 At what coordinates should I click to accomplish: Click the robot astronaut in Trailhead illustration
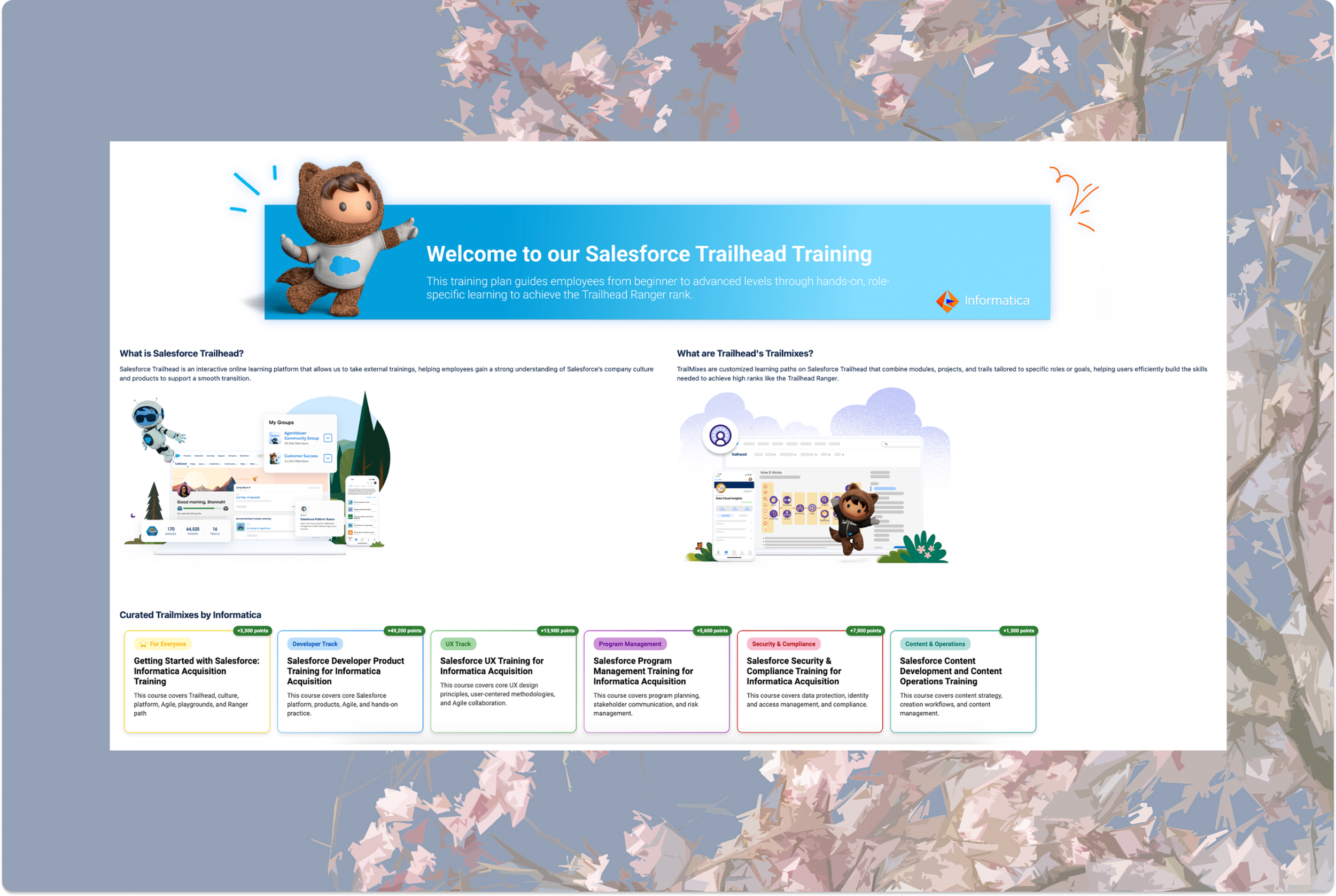pos(158,430)
